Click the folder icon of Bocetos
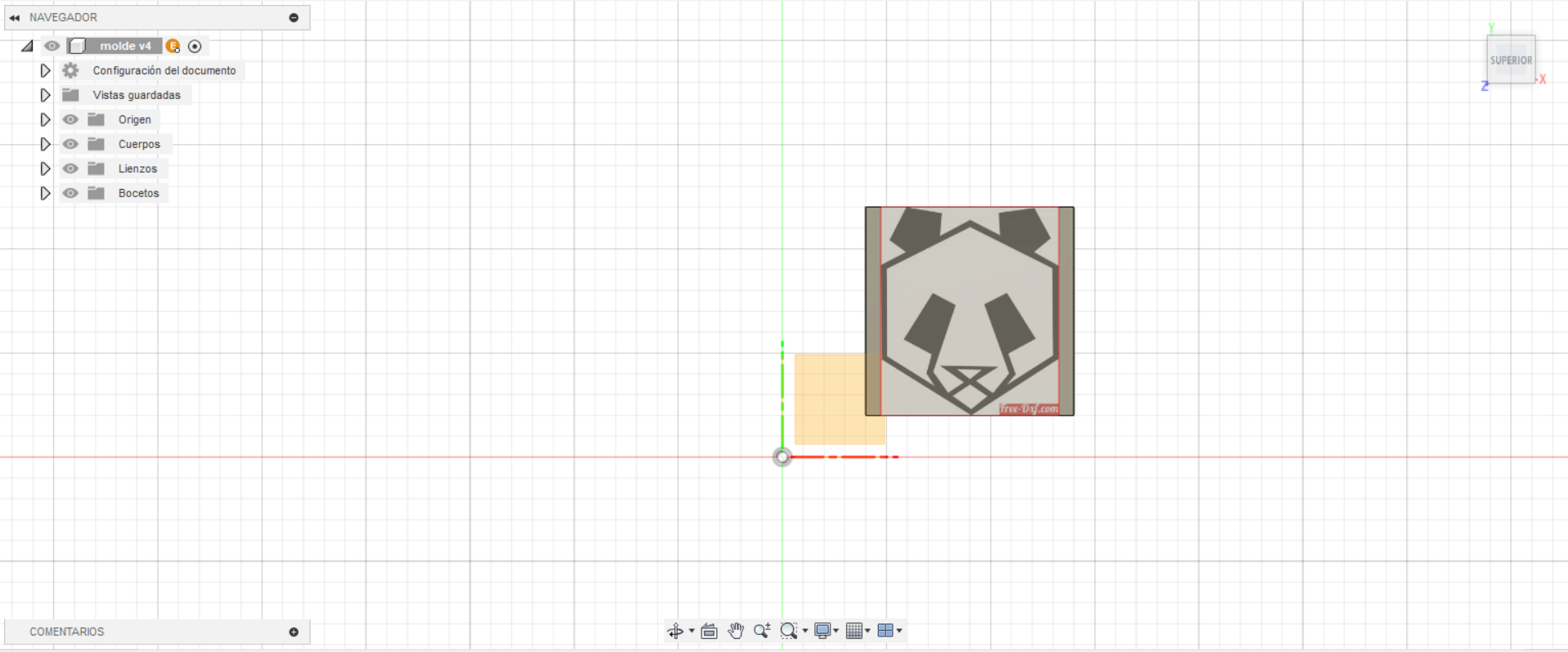Viewport: 1568px width, 652px height. tap(96, 193)
